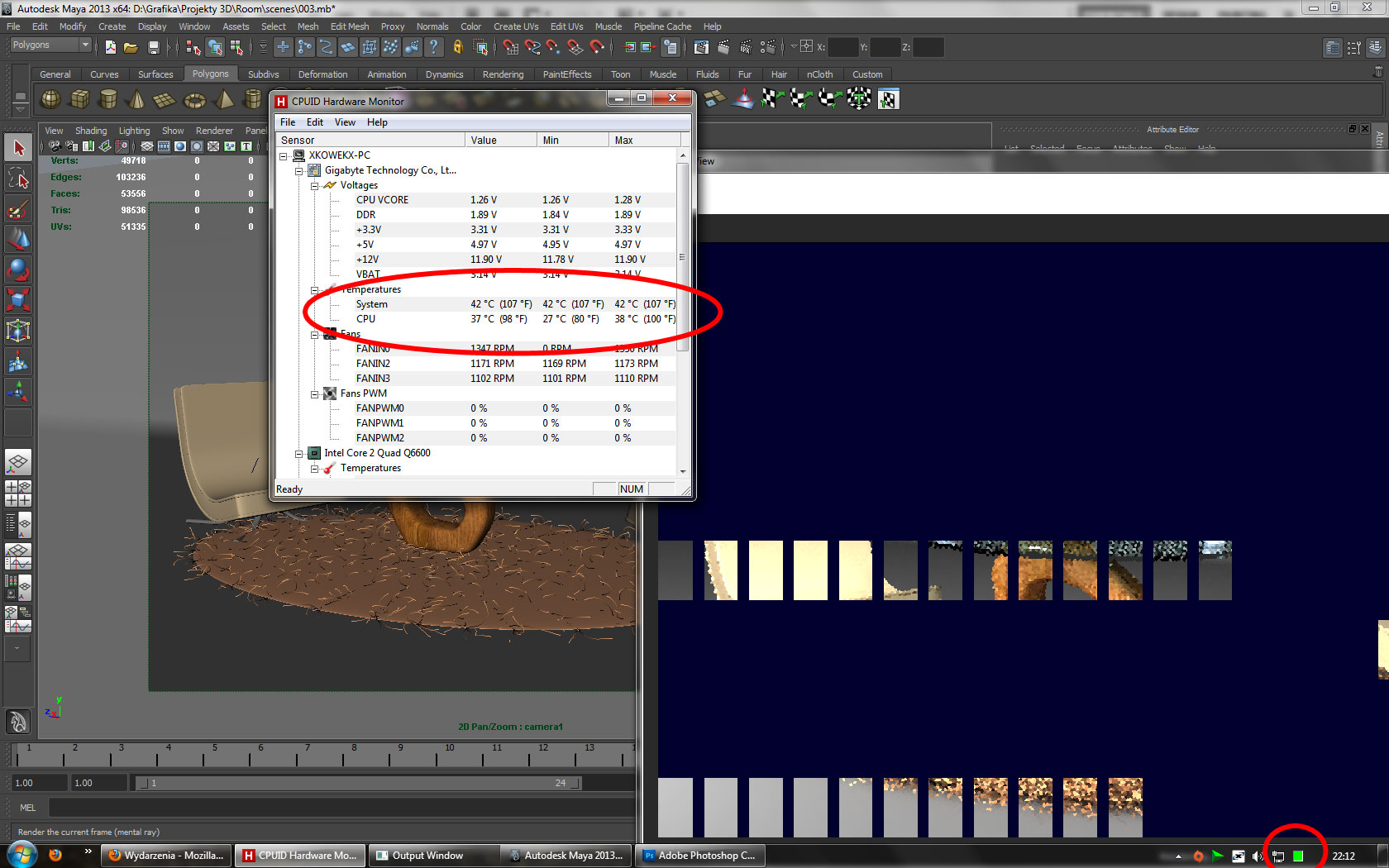This screenshot has height=868, width=1389.
Task: Switch to the Deformation shelf tab
Action: click(x=322, y=74)
